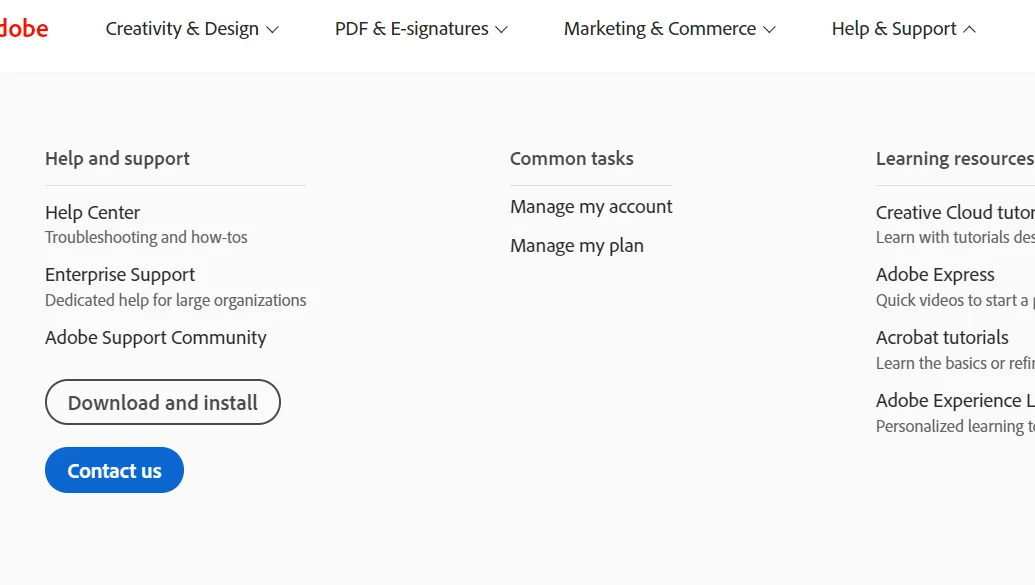Screen dimensions: 1035x585
Task: Click the 'Dedicated help for large organizations' description
Action: [x=176, y=300]
